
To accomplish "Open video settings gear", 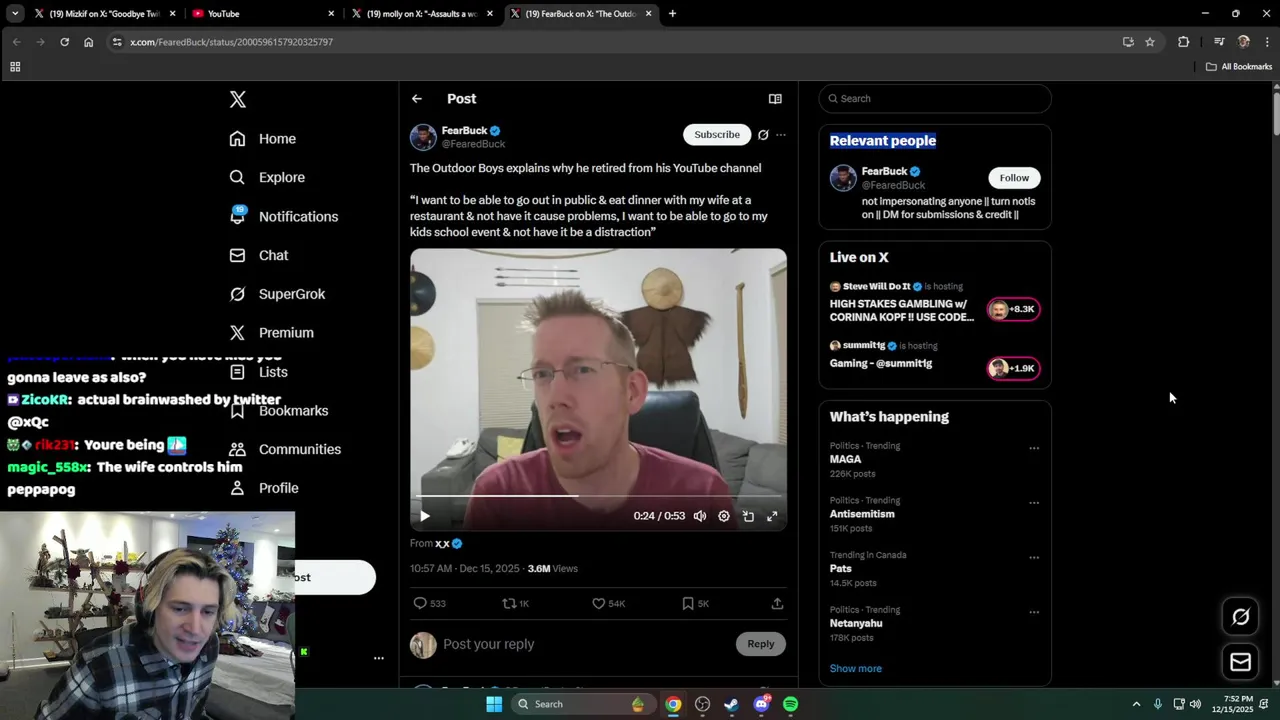I will 724,516.
